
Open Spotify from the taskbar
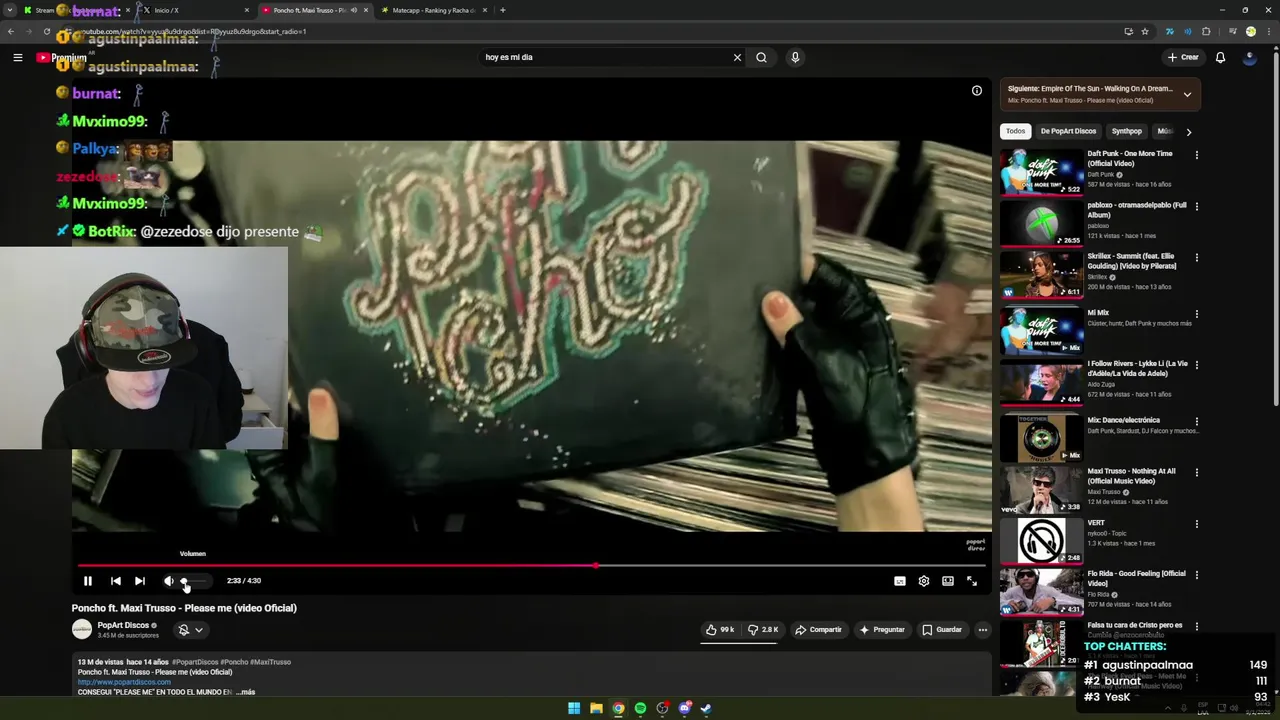click(x=640, y=708)
